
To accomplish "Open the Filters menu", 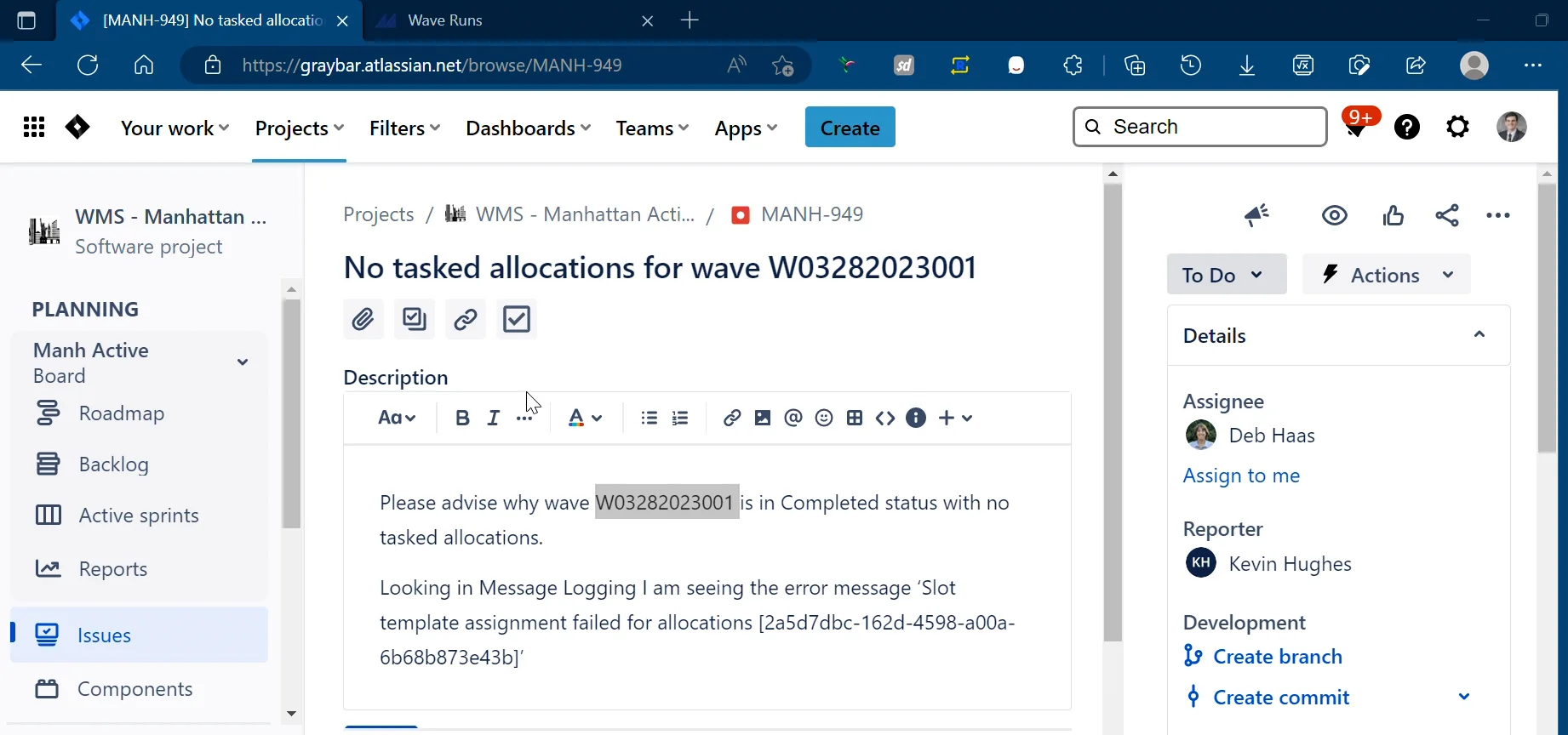I will pos(405,128).
